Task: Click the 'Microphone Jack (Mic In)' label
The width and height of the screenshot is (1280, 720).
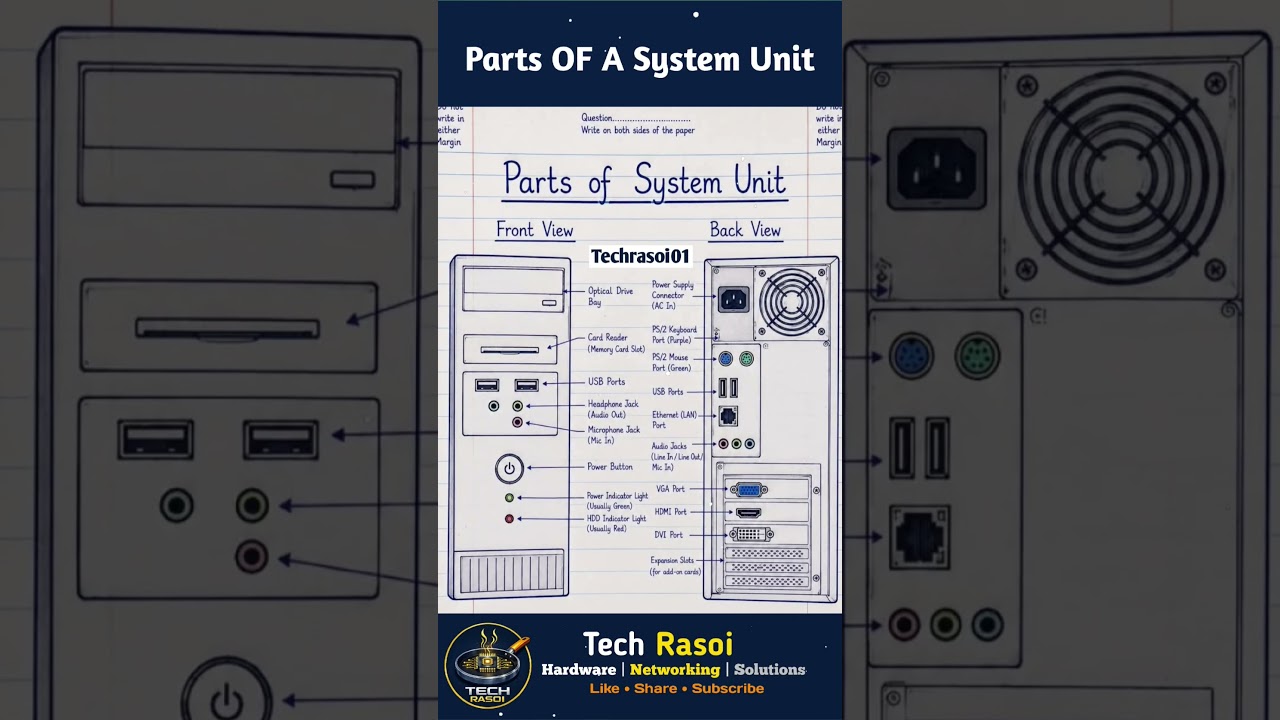Action: pyautogui.click(x=614, y=435)
